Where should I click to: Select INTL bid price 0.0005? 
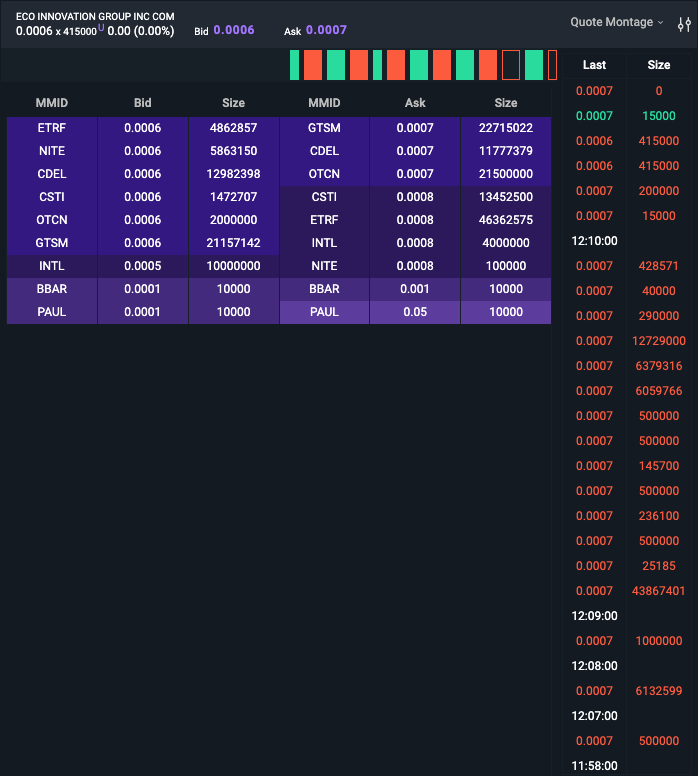(x=143, y=266)
